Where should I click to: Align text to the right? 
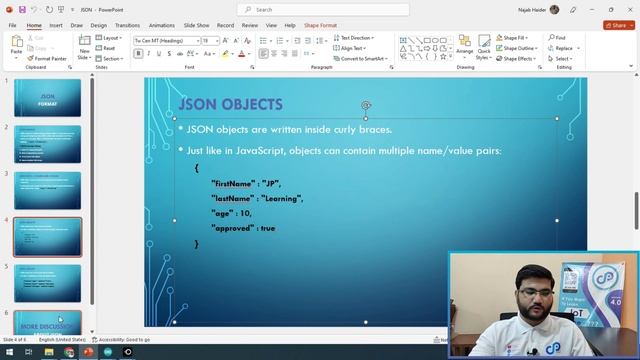coord(284,53)
